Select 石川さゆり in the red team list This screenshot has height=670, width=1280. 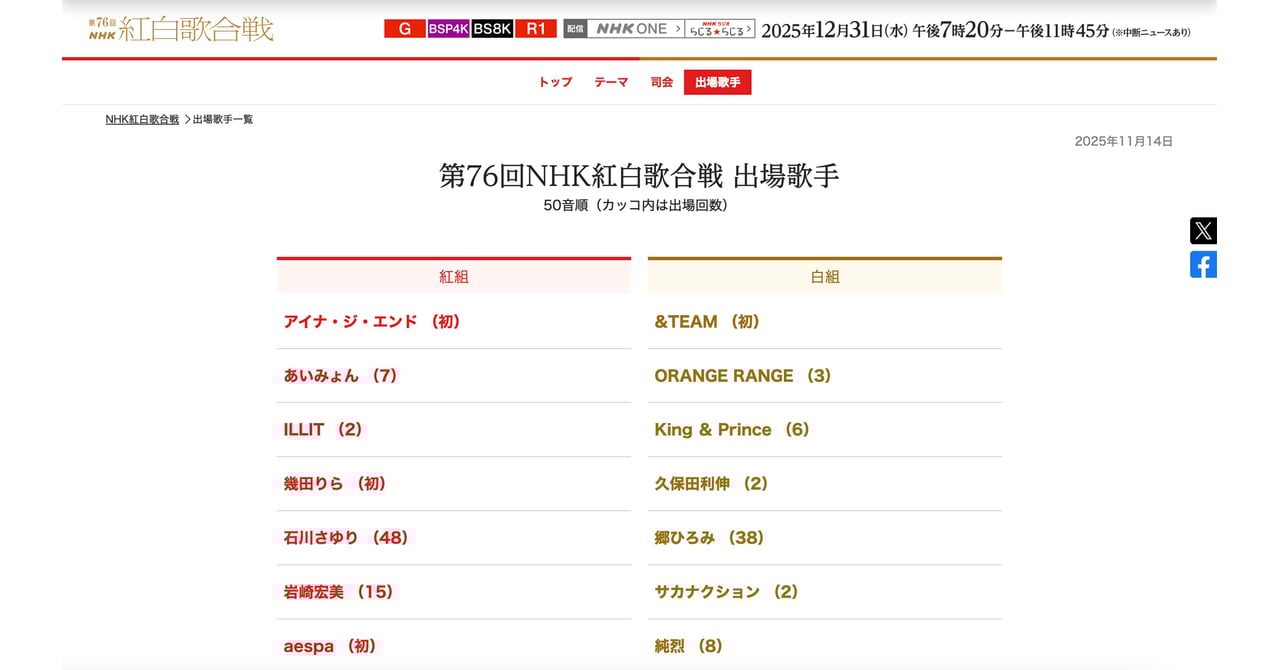[346, 538]
